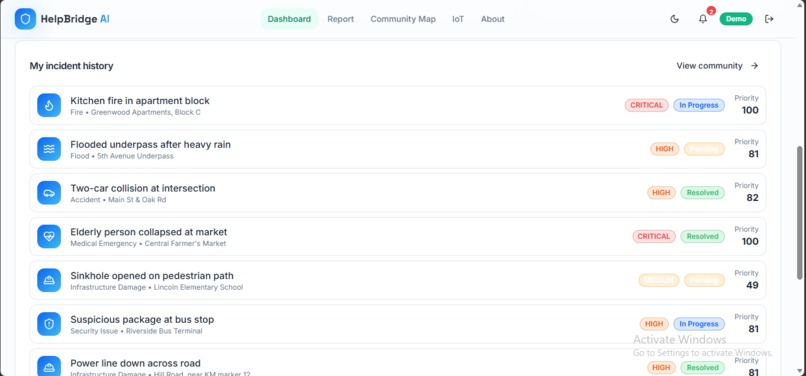Open Two-car collision at intersection title

point(143,188)
